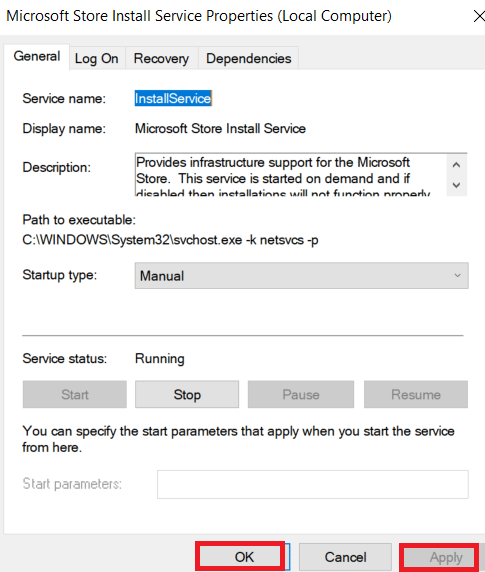
Task: Close the Service Properties dialog with X
Action: point(479,16)
